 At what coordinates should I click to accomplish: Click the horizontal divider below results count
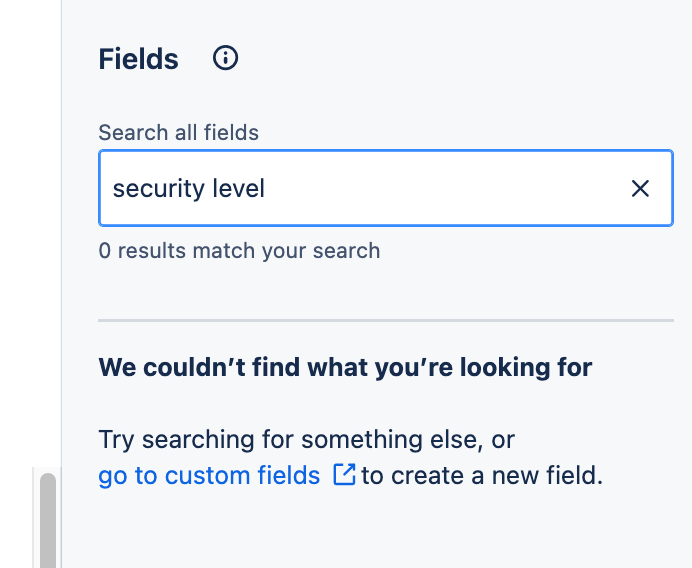[x=385, y=321]
